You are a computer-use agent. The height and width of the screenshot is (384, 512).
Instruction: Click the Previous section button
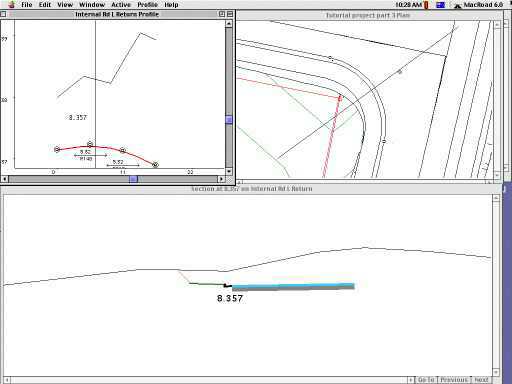tap(454, 380)
